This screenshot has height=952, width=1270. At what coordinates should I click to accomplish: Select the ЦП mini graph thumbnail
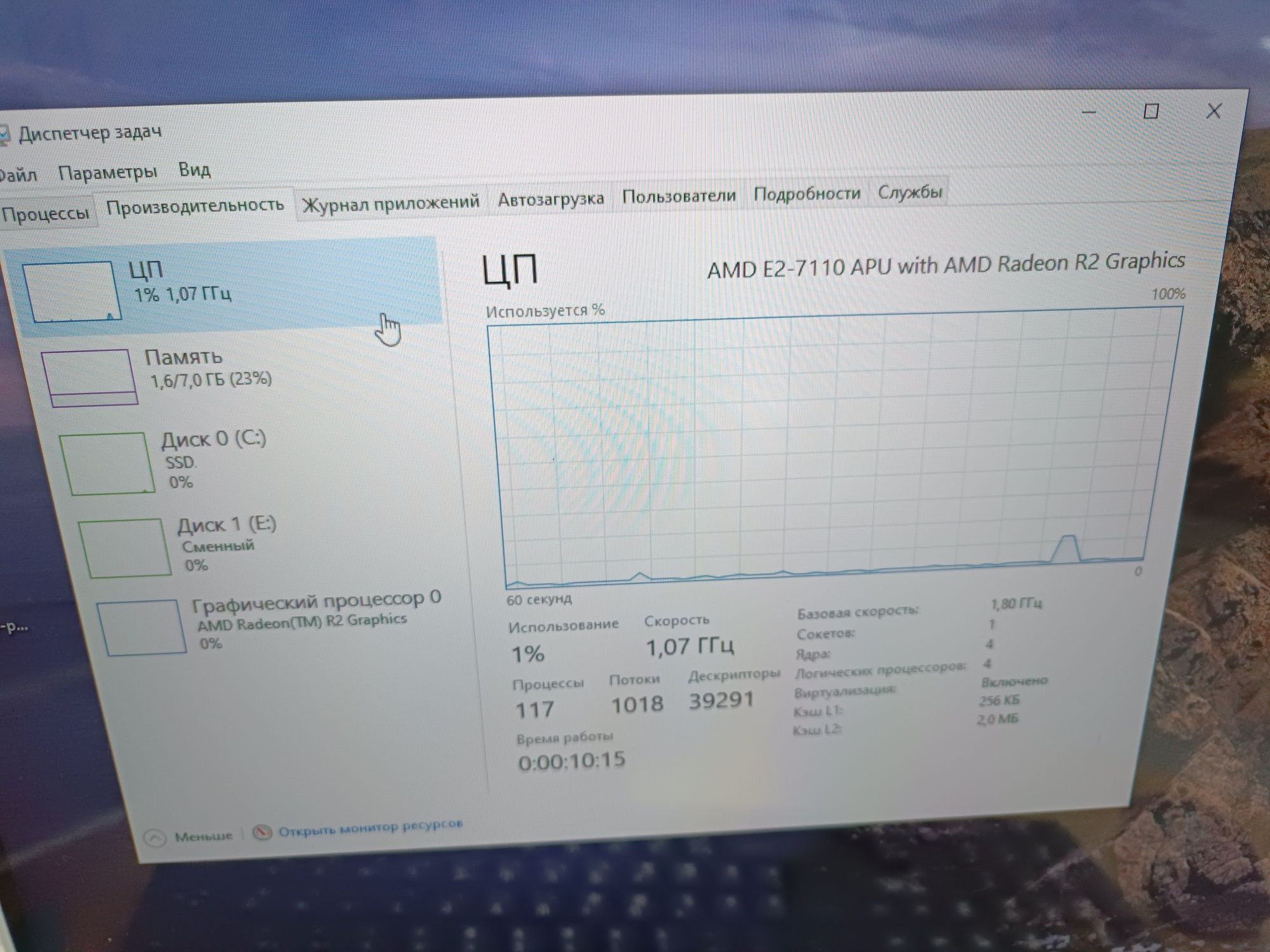coord(71,292)
